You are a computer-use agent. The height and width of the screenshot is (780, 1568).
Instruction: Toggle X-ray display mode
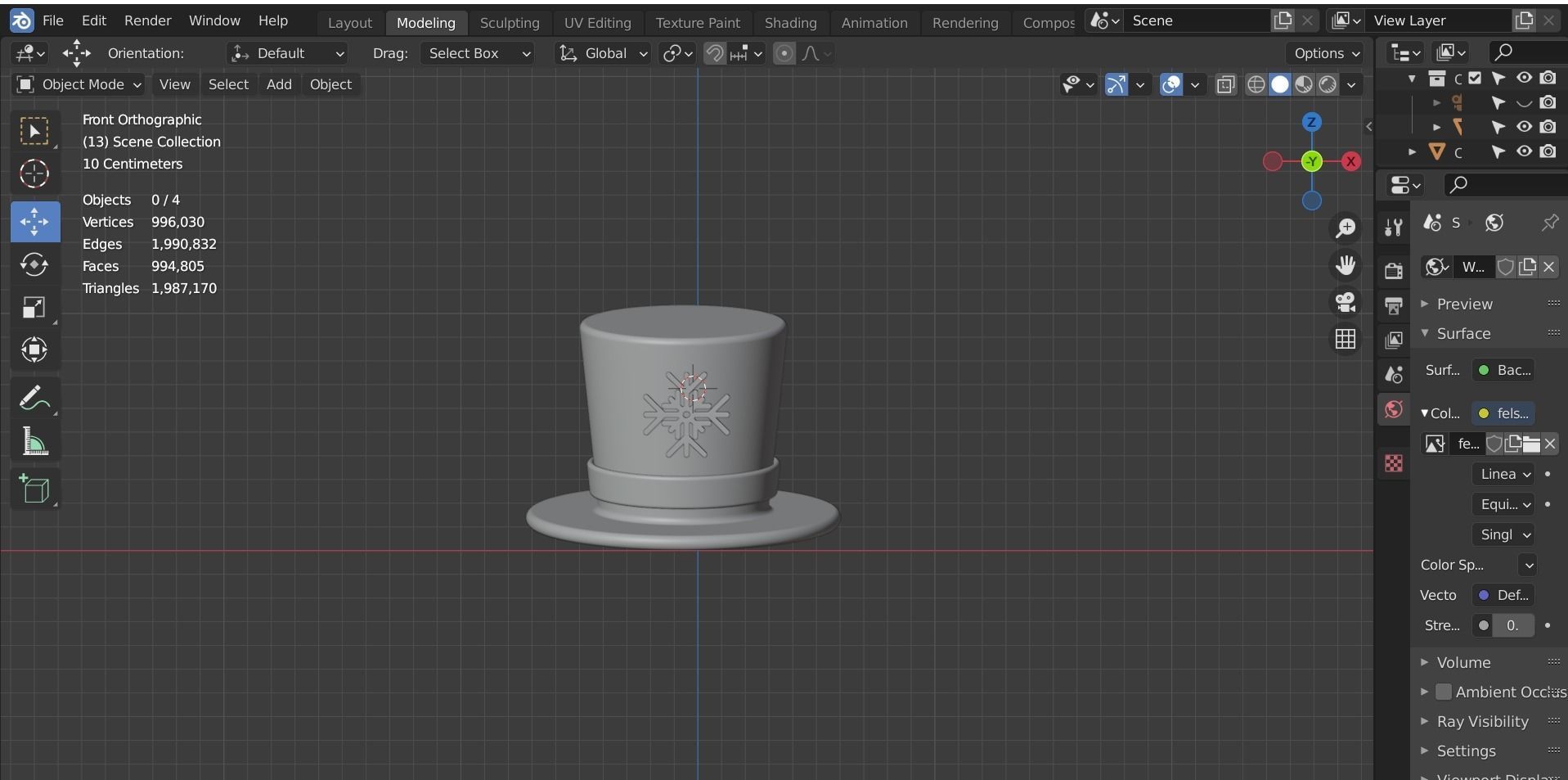(1225, 84)
